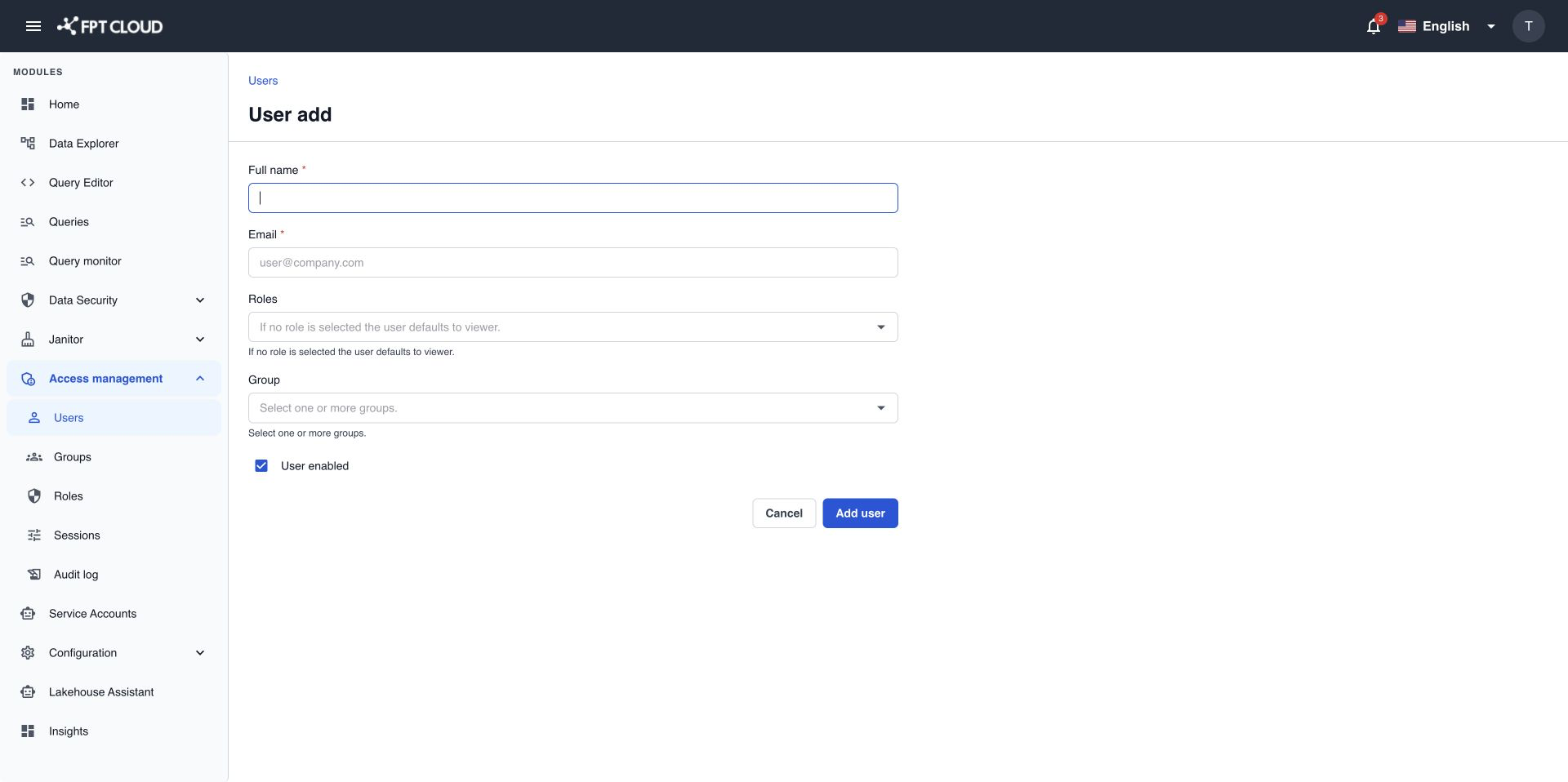This screenshot has width=1568, height=782.
Task: Click the Query monitor icon
Action: click(28, 261)
